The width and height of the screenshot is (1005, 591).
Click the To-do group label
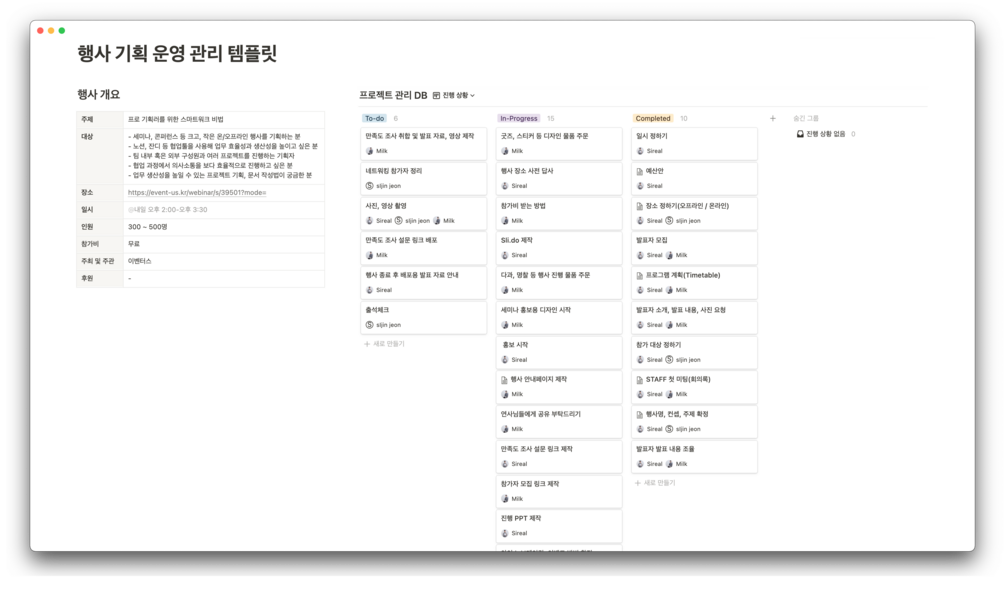point(374,119)
